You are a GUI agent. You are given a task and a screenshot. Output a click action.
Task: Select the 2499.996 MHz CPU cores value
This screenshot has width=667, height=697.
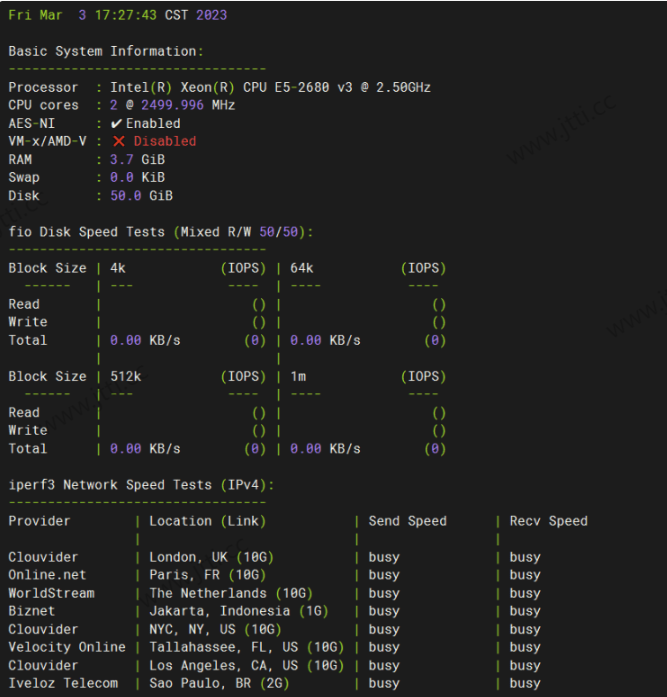point(188,105)
